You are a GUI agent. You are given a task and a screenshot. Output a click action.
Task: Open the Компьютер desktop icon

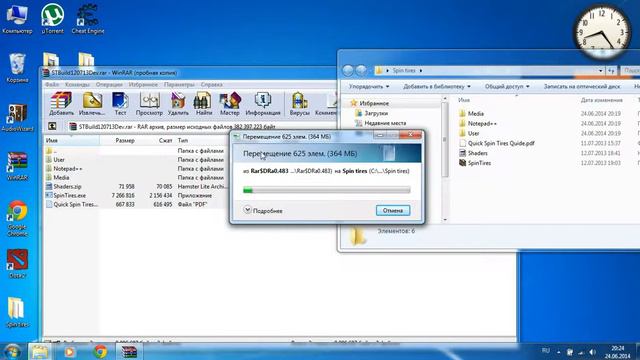click(17, 19)
